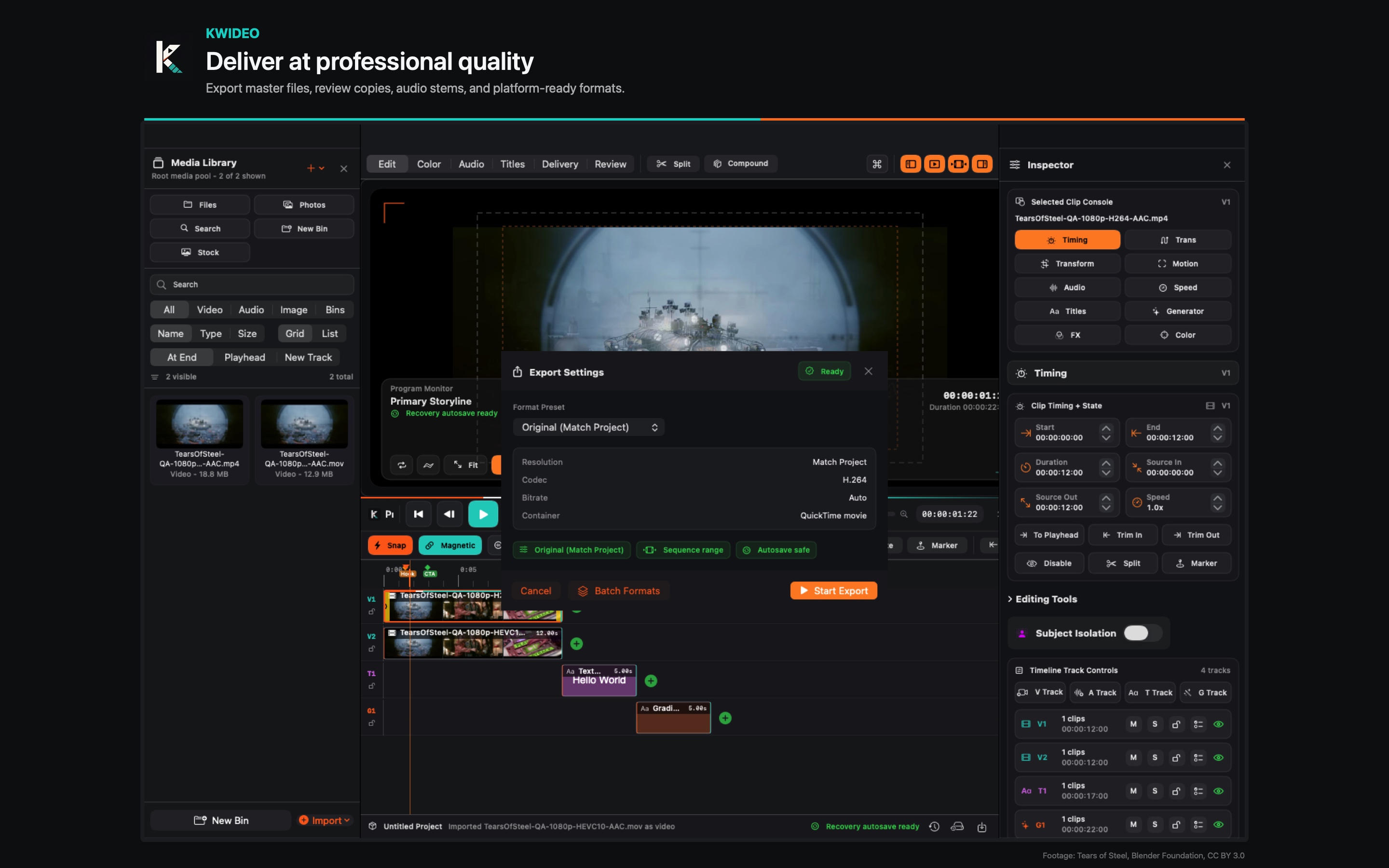Viewport: 1389px width, 868px height.
Task: Open the Fit zoom selector in monitor
Action: point(466,465)
